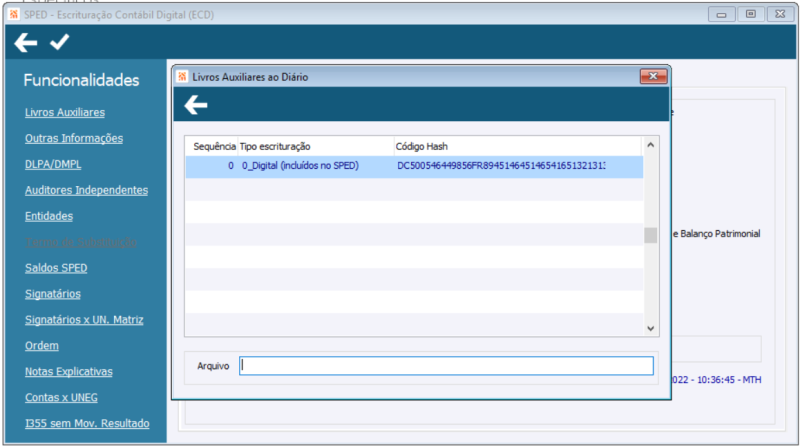Open Entidades link

click(49, 216)
